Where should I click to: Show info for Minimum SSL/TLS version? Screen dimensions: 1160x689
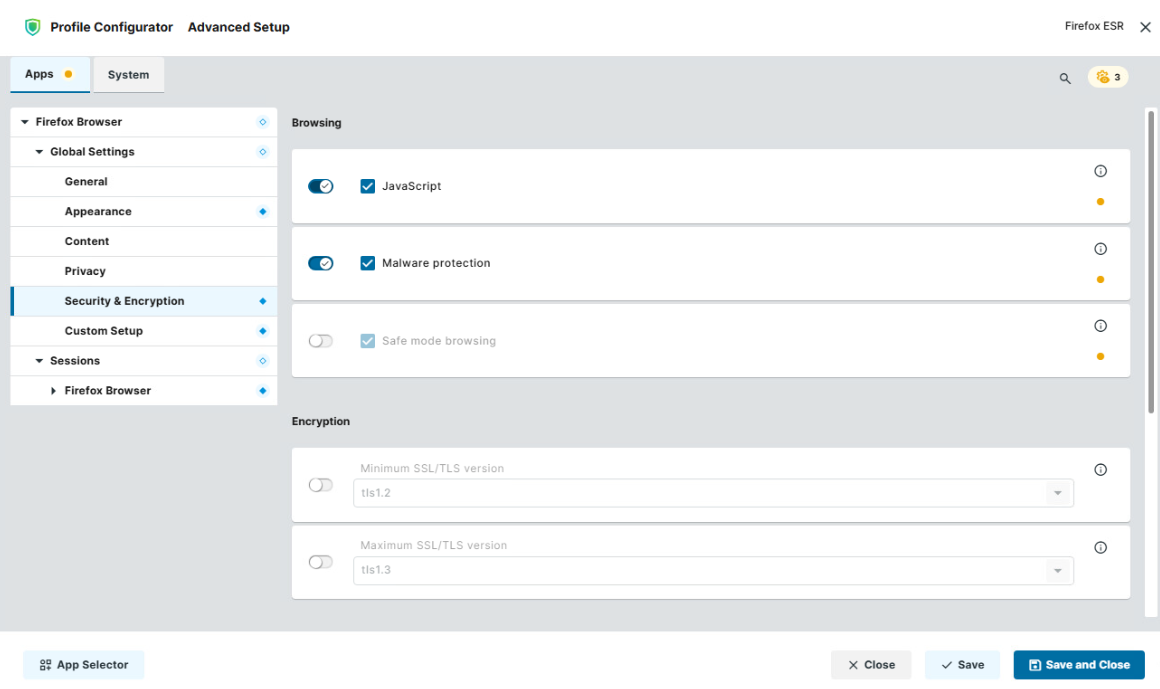[x=1100, y=470]
